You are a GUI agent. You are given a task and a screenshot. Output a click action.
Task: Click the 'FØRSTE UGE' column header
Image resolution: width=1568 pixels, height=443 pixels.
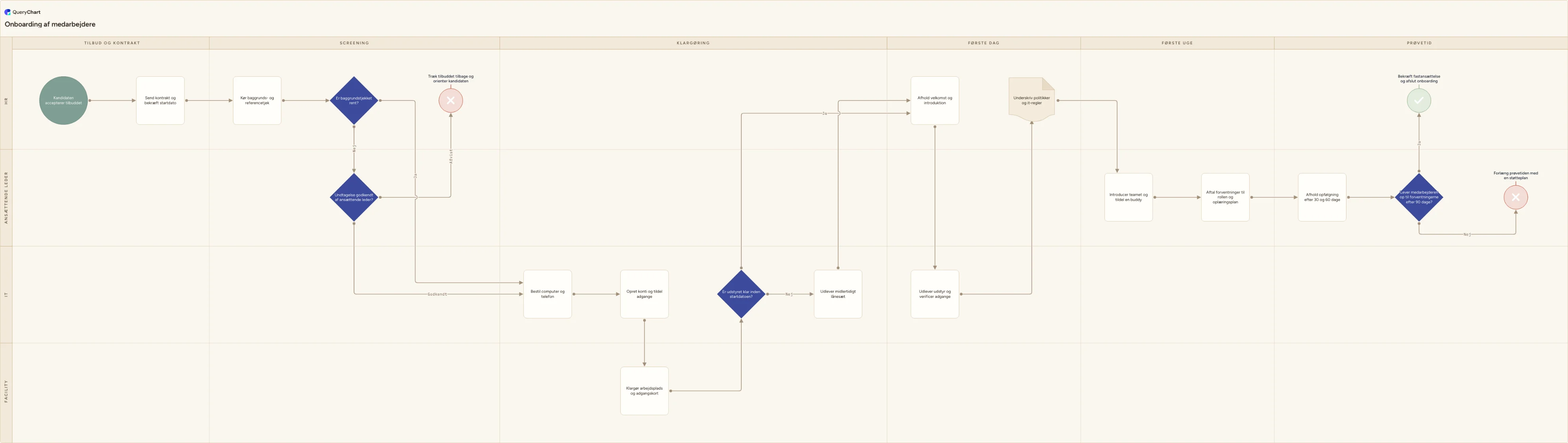(x=1177, y=43)
